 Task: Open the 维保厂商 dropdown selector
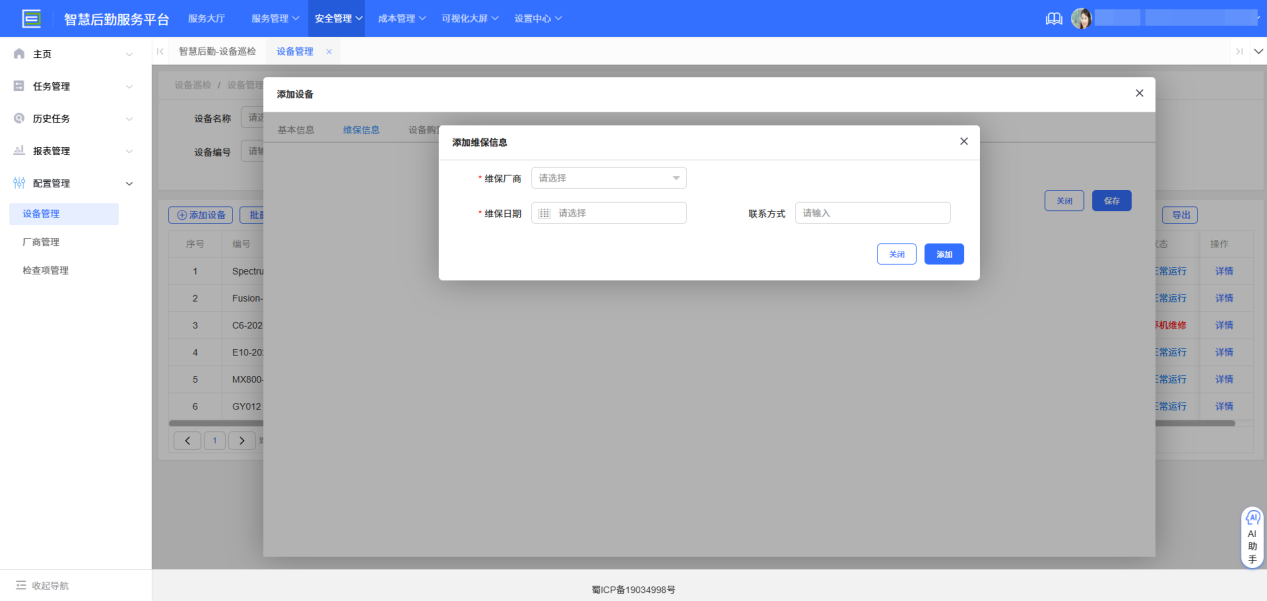point(608,177)
